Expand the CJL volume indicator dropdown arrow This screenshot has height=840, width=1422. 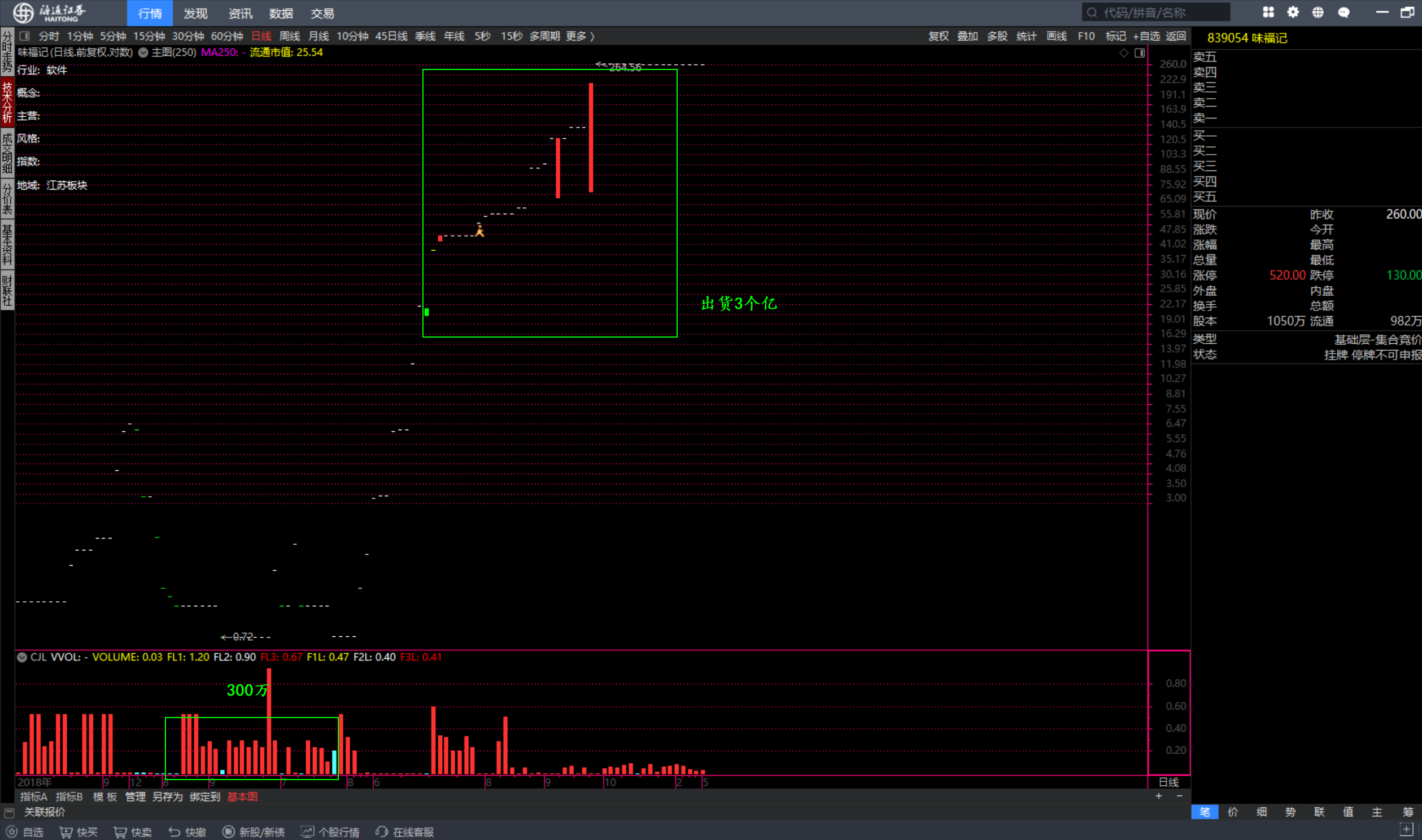(x=22, y=657)
